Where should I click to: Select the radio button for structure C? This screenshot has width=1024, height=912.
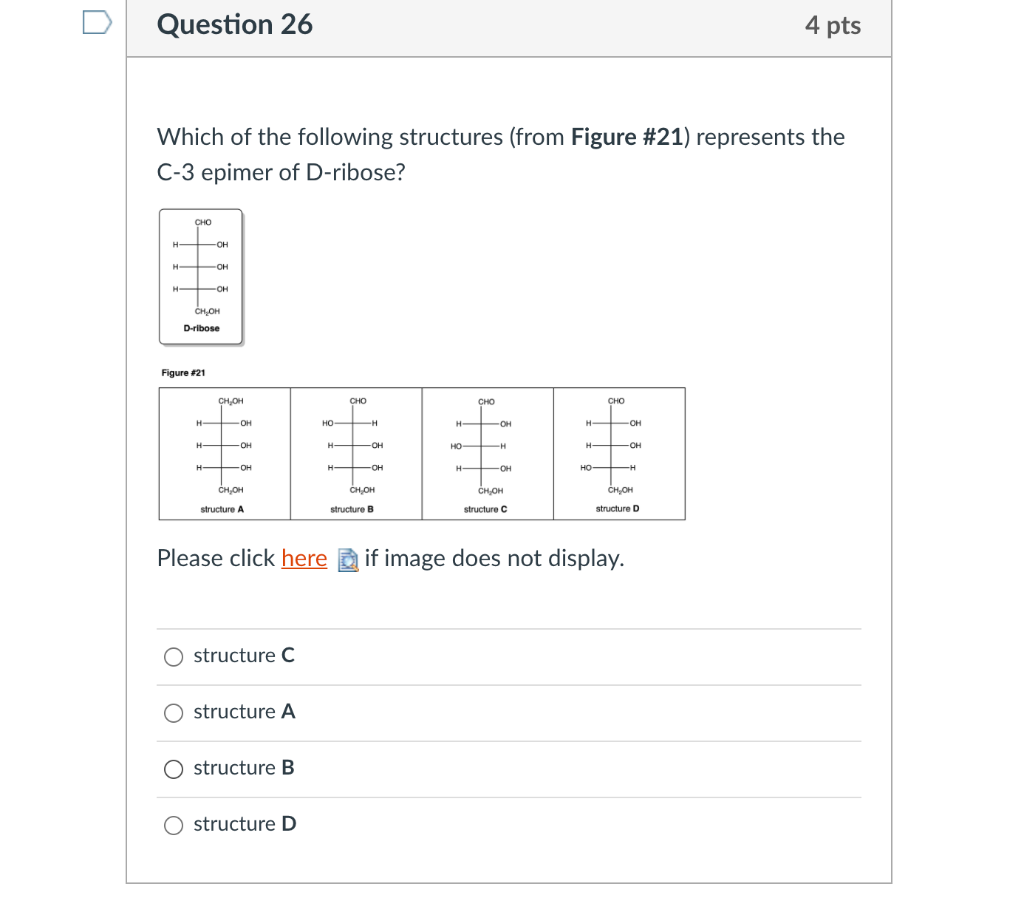click(x=173, y=656)
